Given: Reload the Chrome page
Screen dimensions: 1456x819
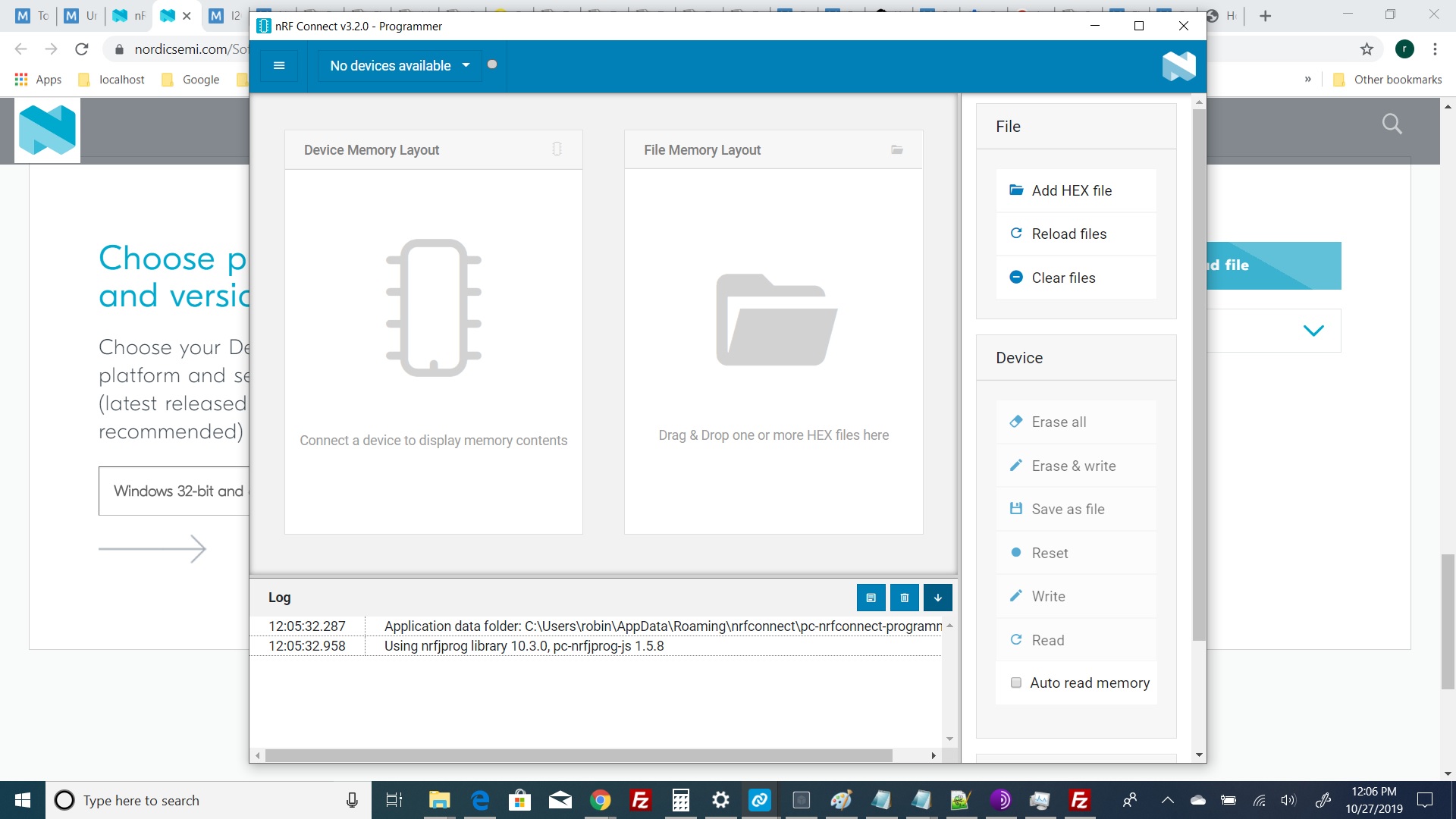Looking at the screenshot, I should coord(82,49).
